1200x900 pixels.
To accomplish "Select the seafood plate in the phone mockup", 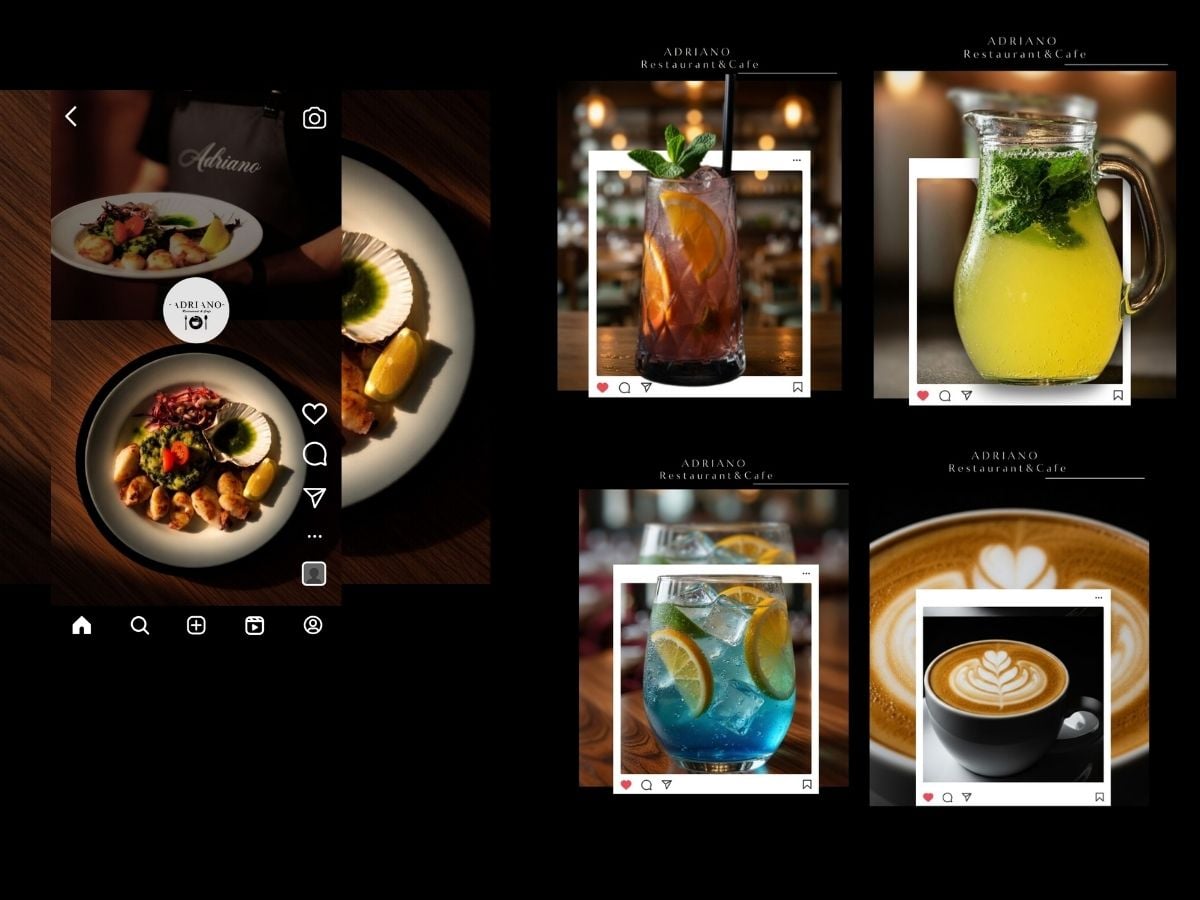I will tap(194, 460).
